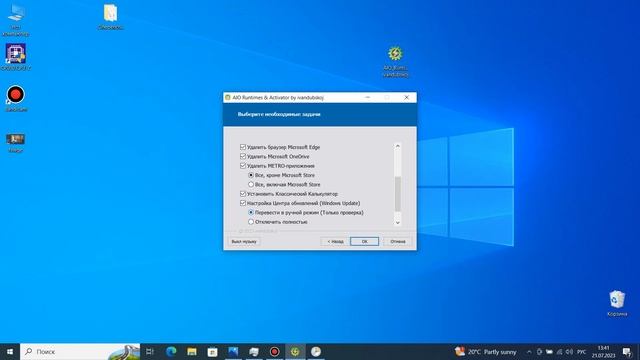Image resolution: width=640 pixels, height=360 pixels.
Task: Select the Recycle Bin desktop icon
Action: pos(617,303)
